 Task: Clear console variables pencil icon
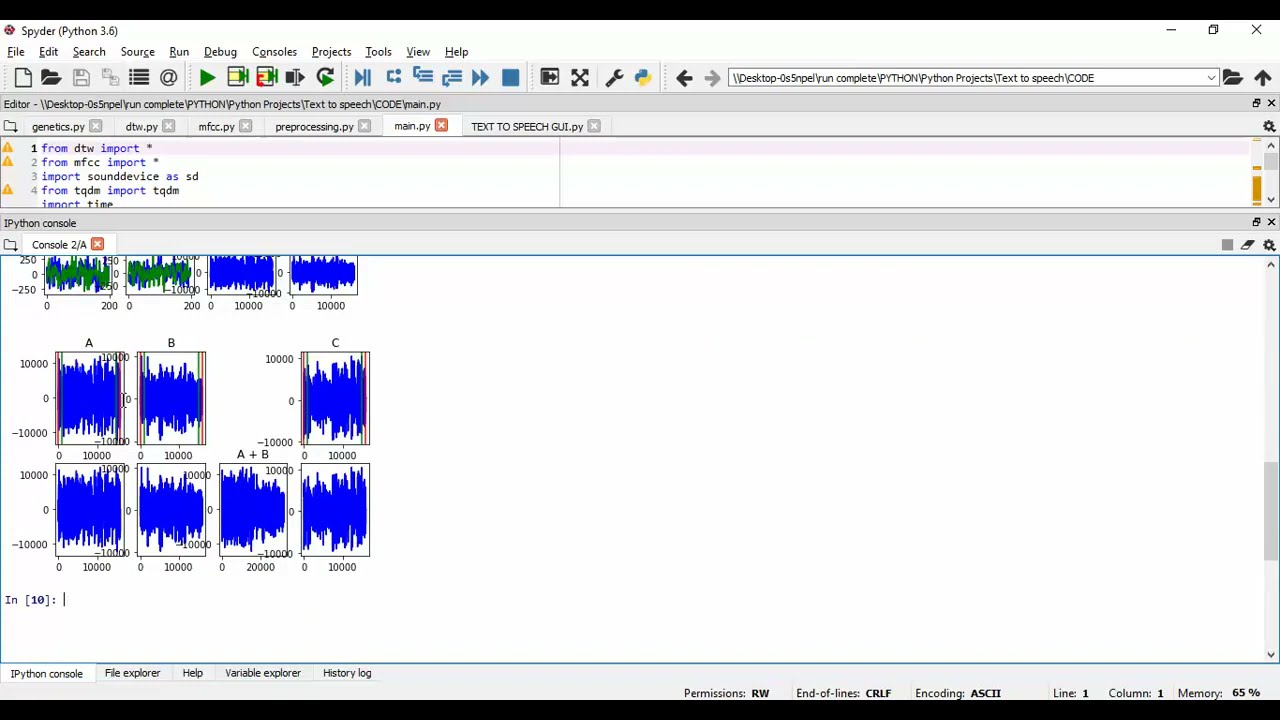click(1248, 245)
